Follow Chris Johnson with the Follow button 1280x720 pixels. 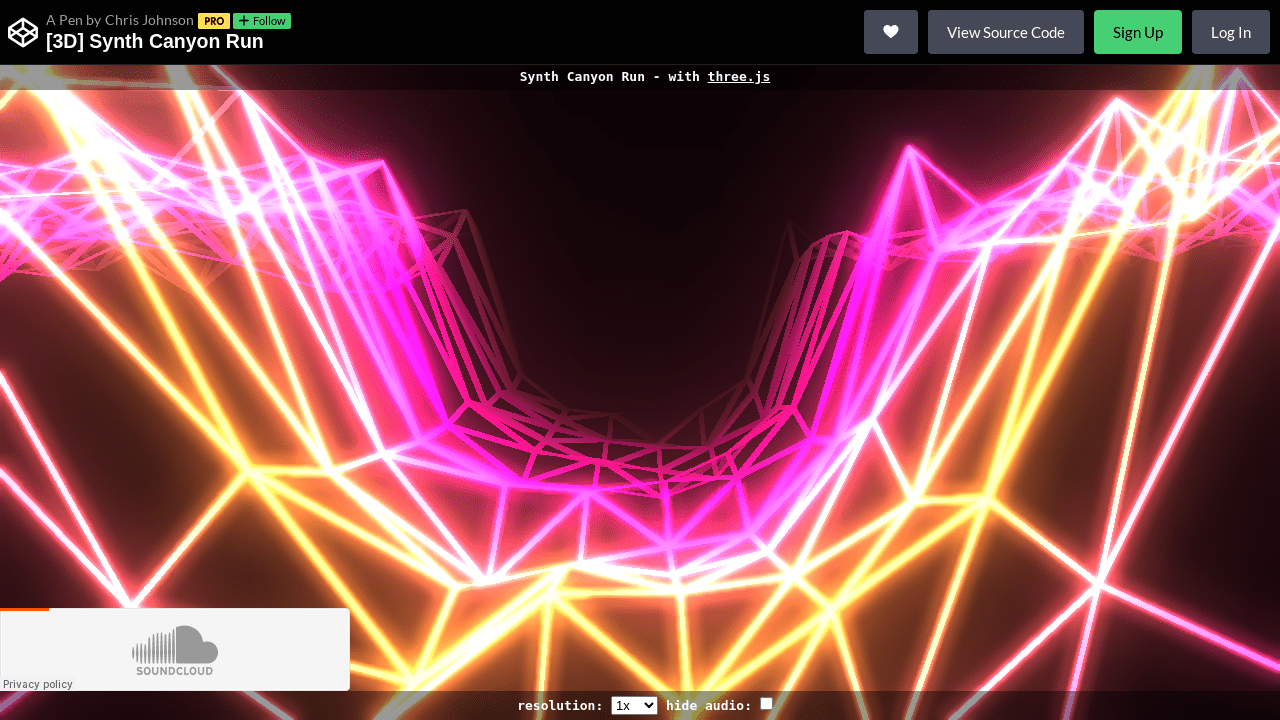point(262,21)
